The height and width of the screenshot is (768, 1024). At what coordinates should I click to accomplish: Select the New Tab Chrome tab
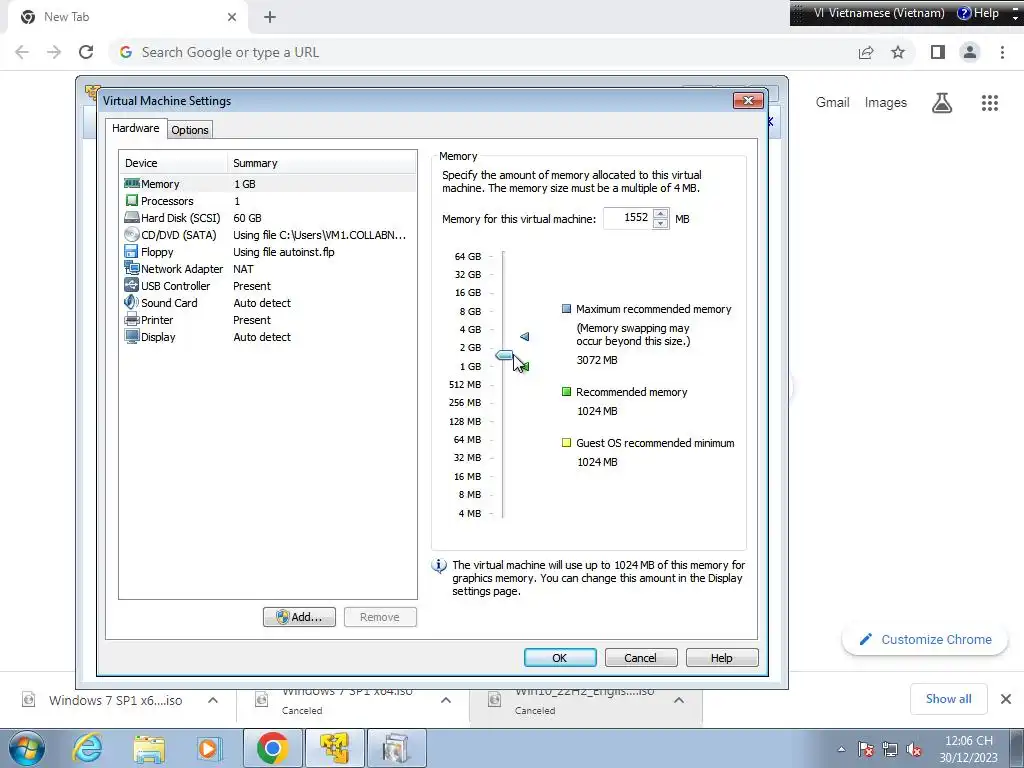click(127, 17)
